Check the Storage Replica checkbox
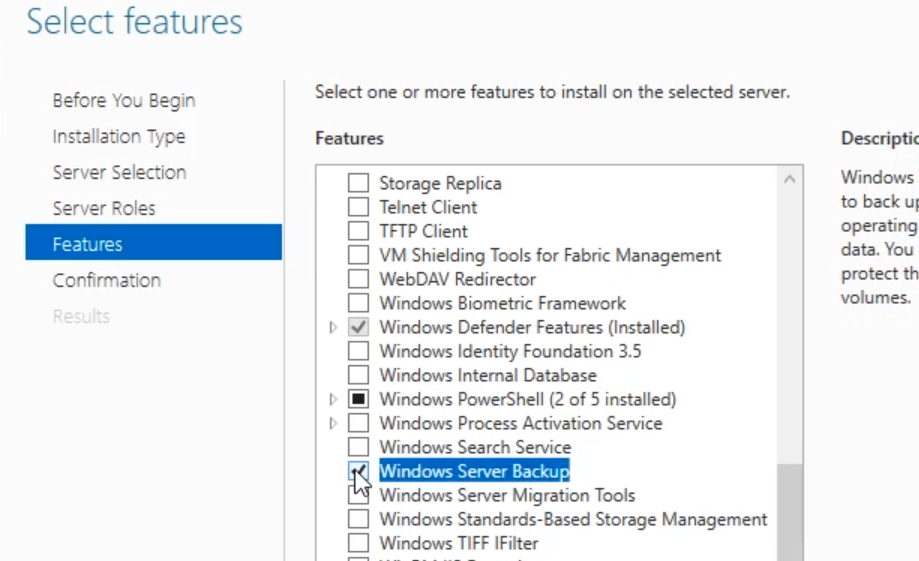This screenshot has height=561, width=919. tap(358, 183)
